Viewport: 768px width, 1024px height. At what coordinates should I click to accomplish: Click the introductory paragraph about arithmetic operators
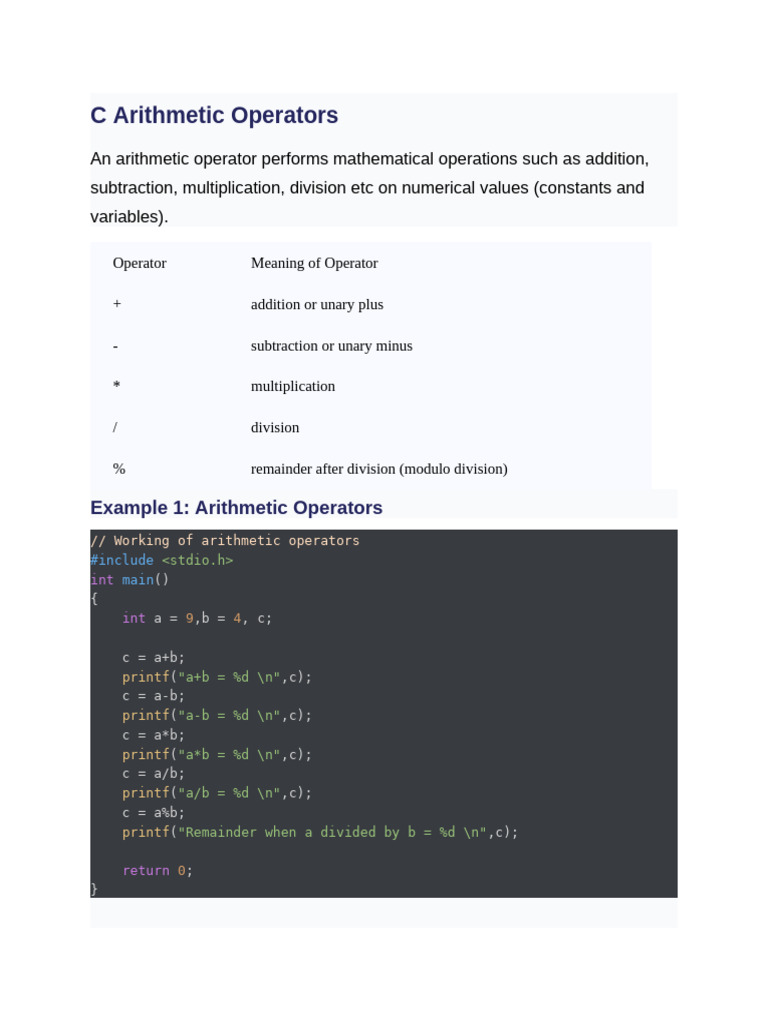370,188
